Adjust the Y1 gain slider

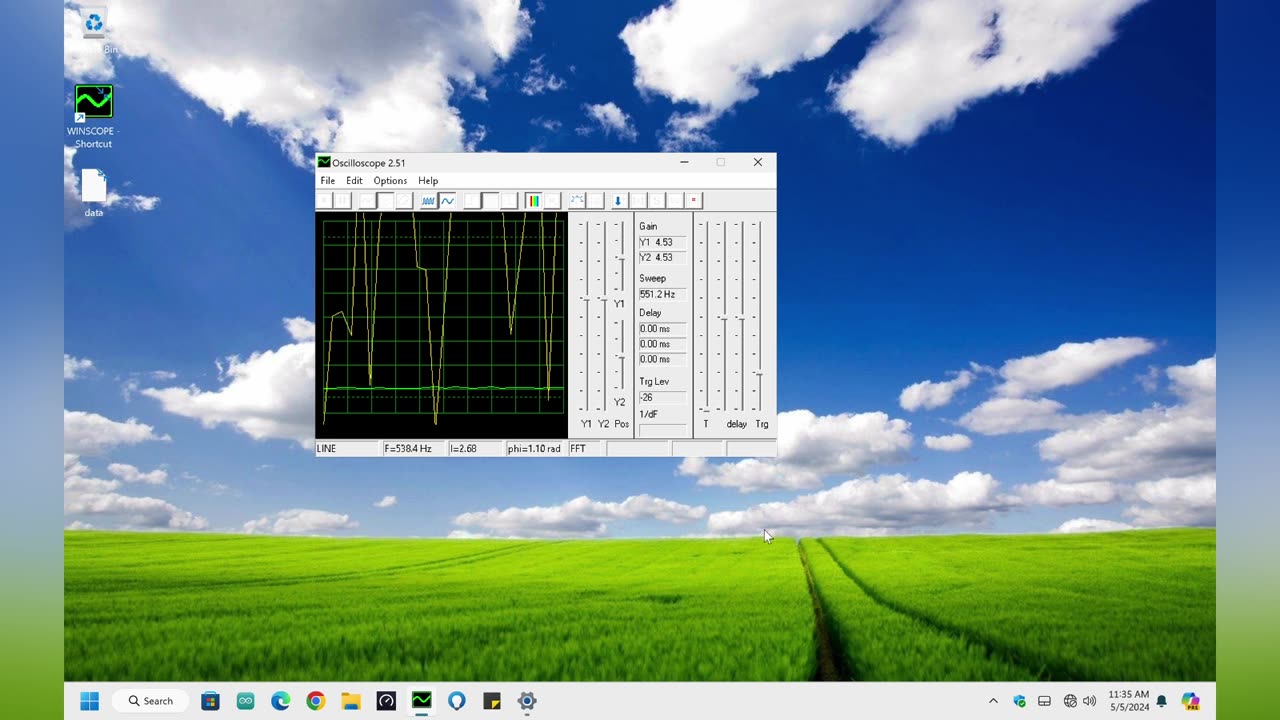(x=586, y=315)
